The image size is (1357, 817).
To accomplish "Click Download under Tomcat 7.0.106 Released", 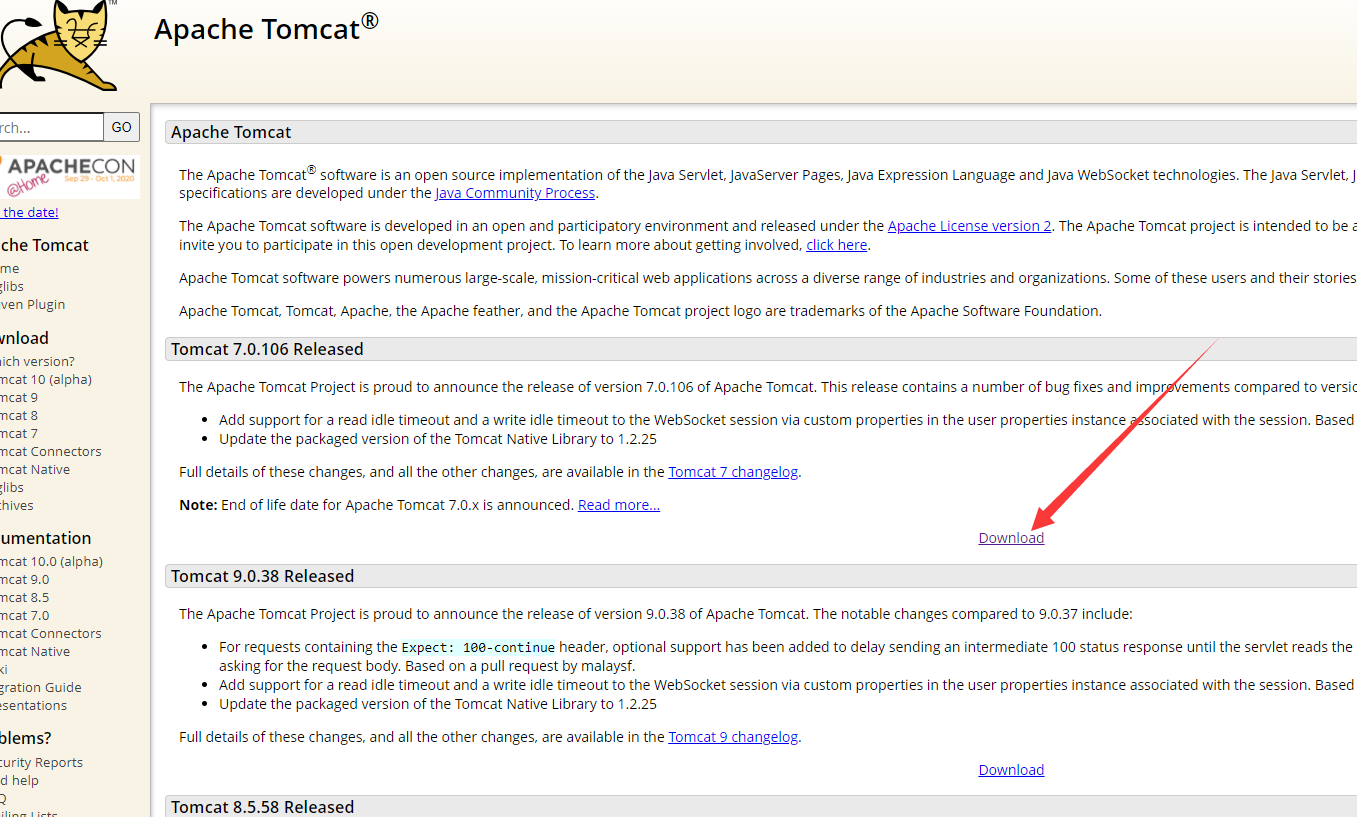I will pyautogui.click(x=1011, y=538).
